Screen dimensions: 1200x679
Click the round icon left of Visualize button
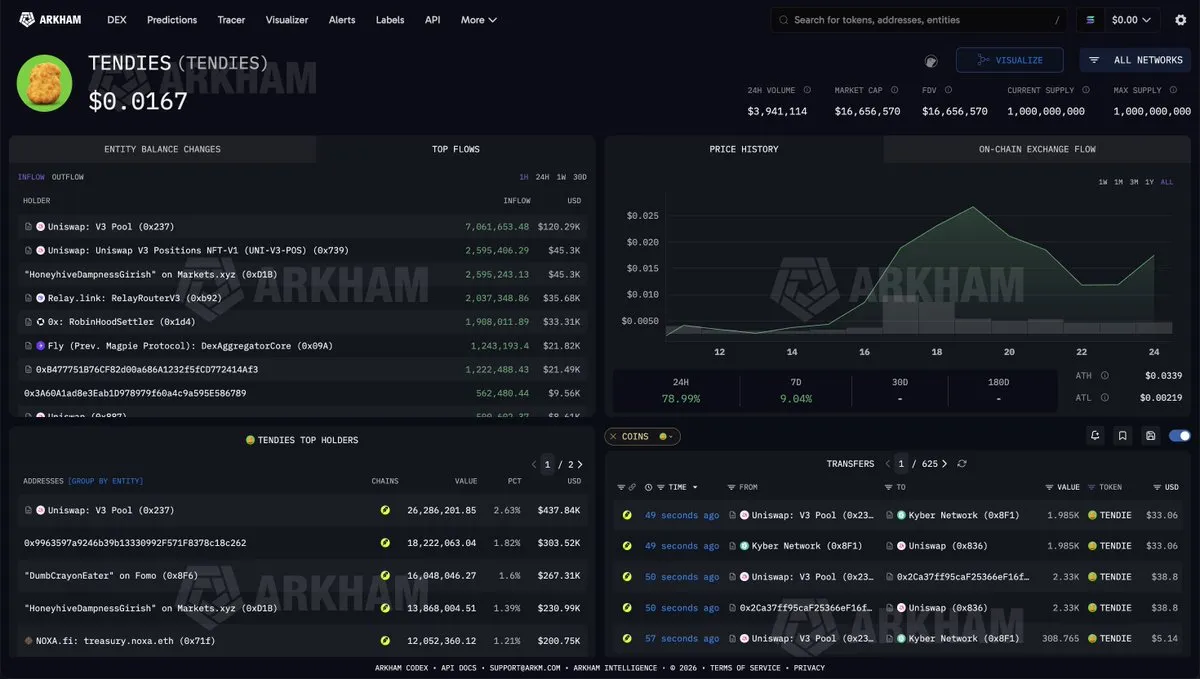[x=931, y=61]
